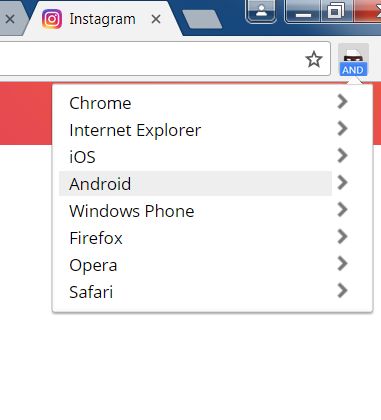Select the Android menu item

195,183
